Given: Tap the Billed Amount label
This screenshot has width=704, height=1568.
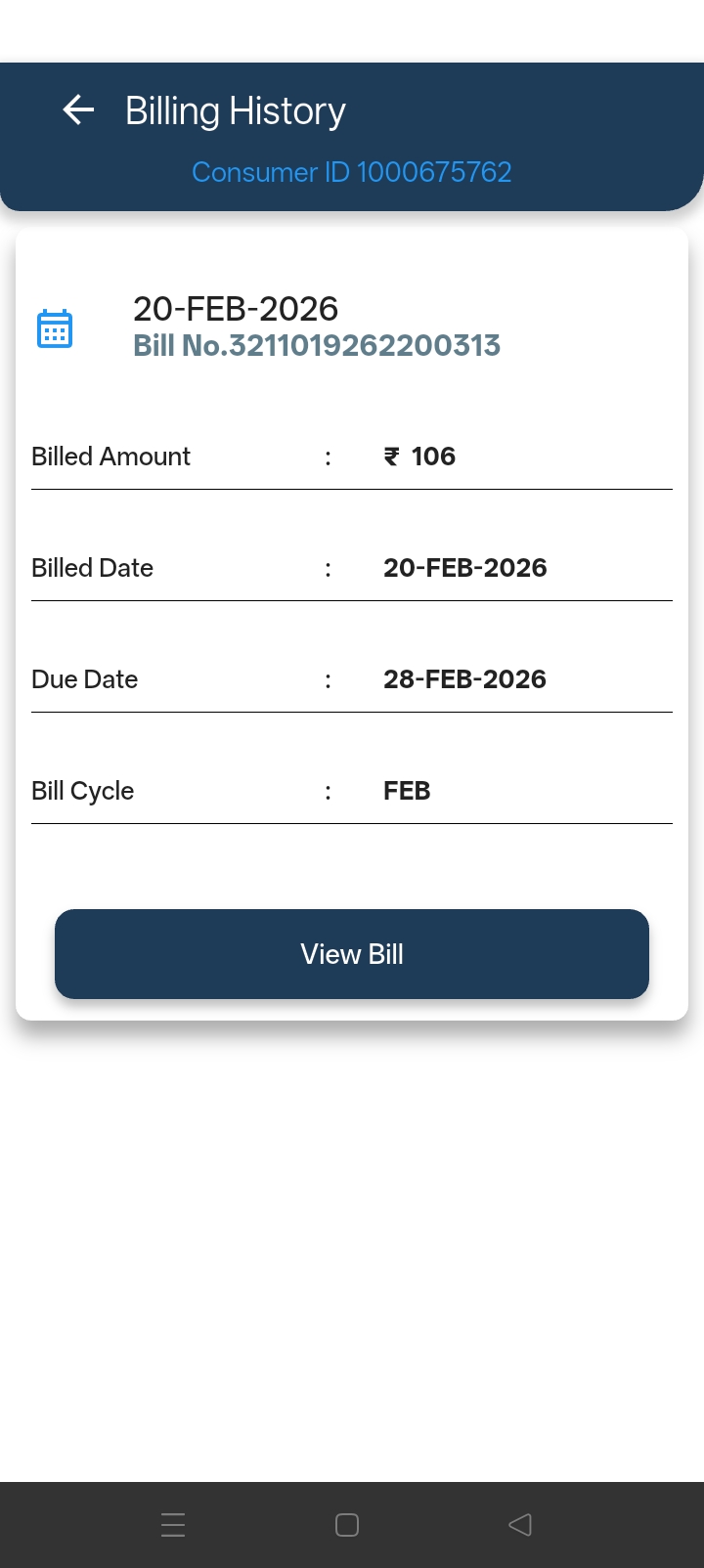Looking at the screenshot, I should pyautogui.click(x=110, y=457).
